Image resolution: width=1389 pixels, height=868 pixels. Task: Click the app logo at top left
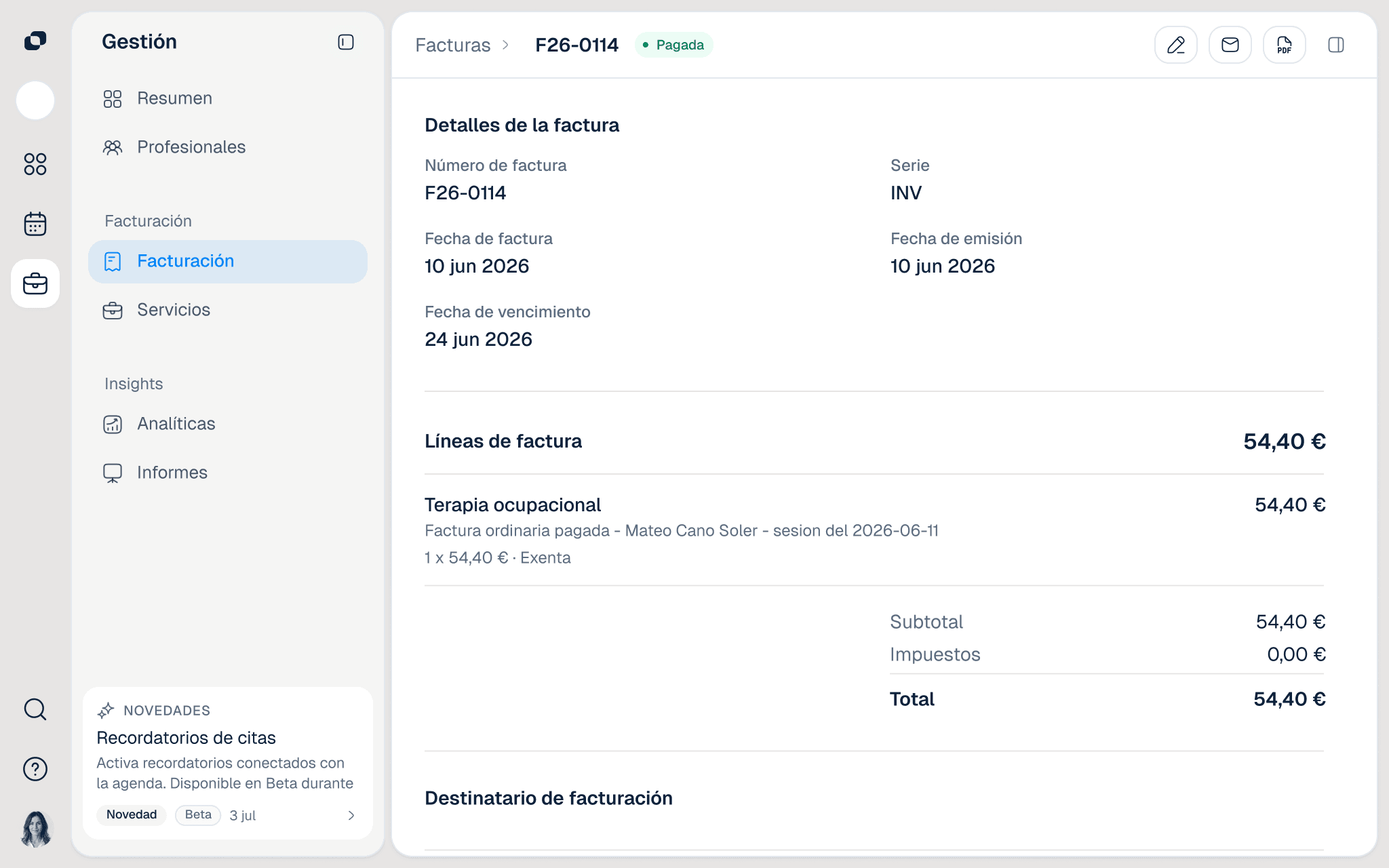(x=35, y=41)
